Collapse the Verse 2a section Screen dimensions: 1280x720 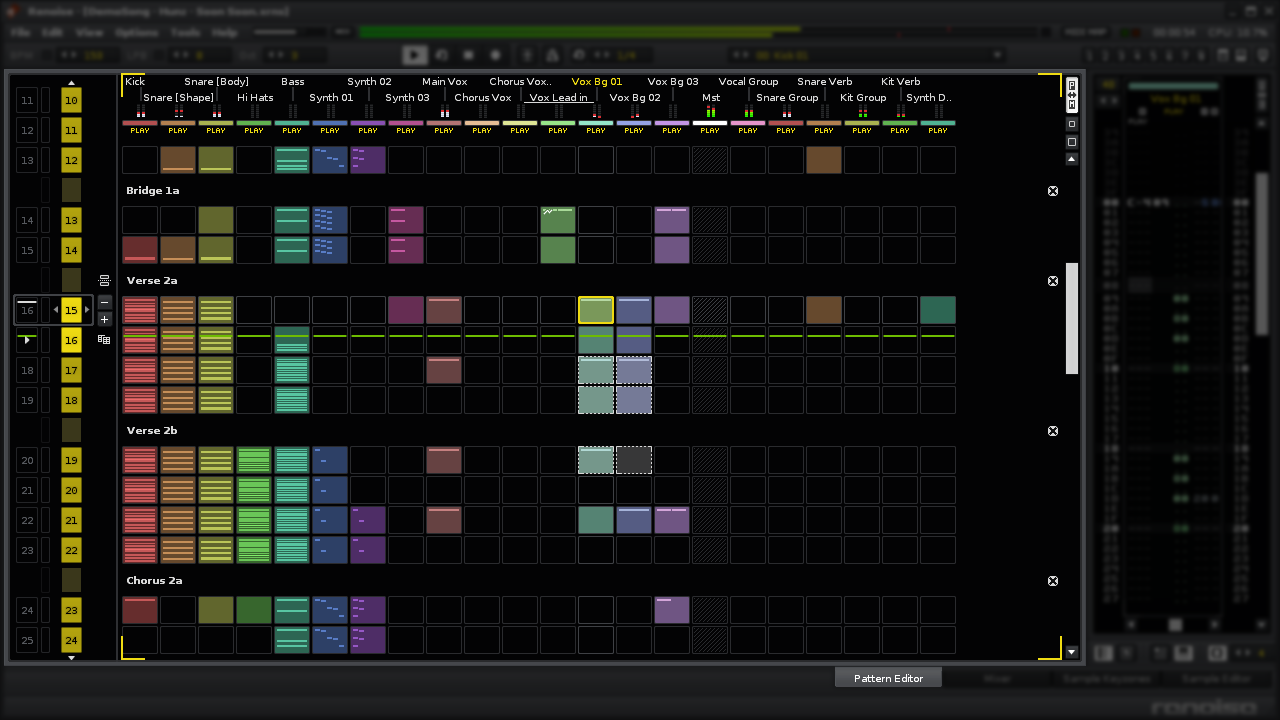pyautogui.click(x=1053, y=281)
